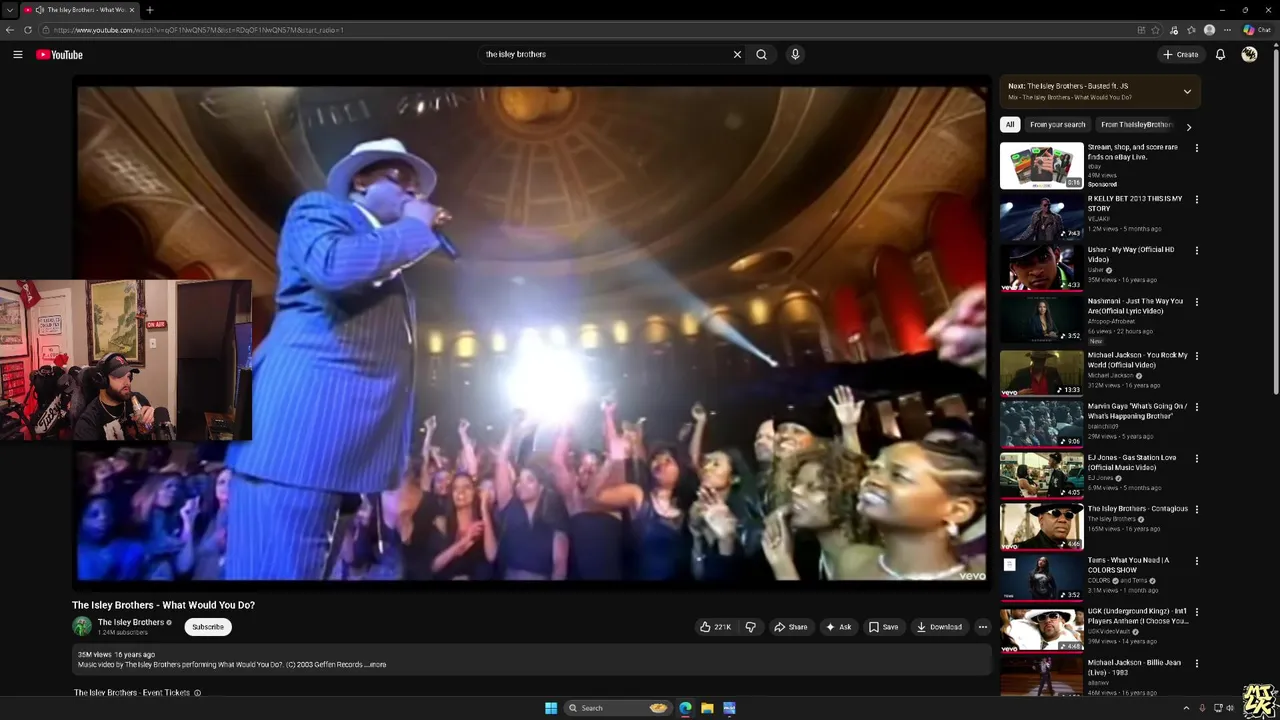Download the video
The height and width of the screenshot is (720, 1280).
(940, 627)
